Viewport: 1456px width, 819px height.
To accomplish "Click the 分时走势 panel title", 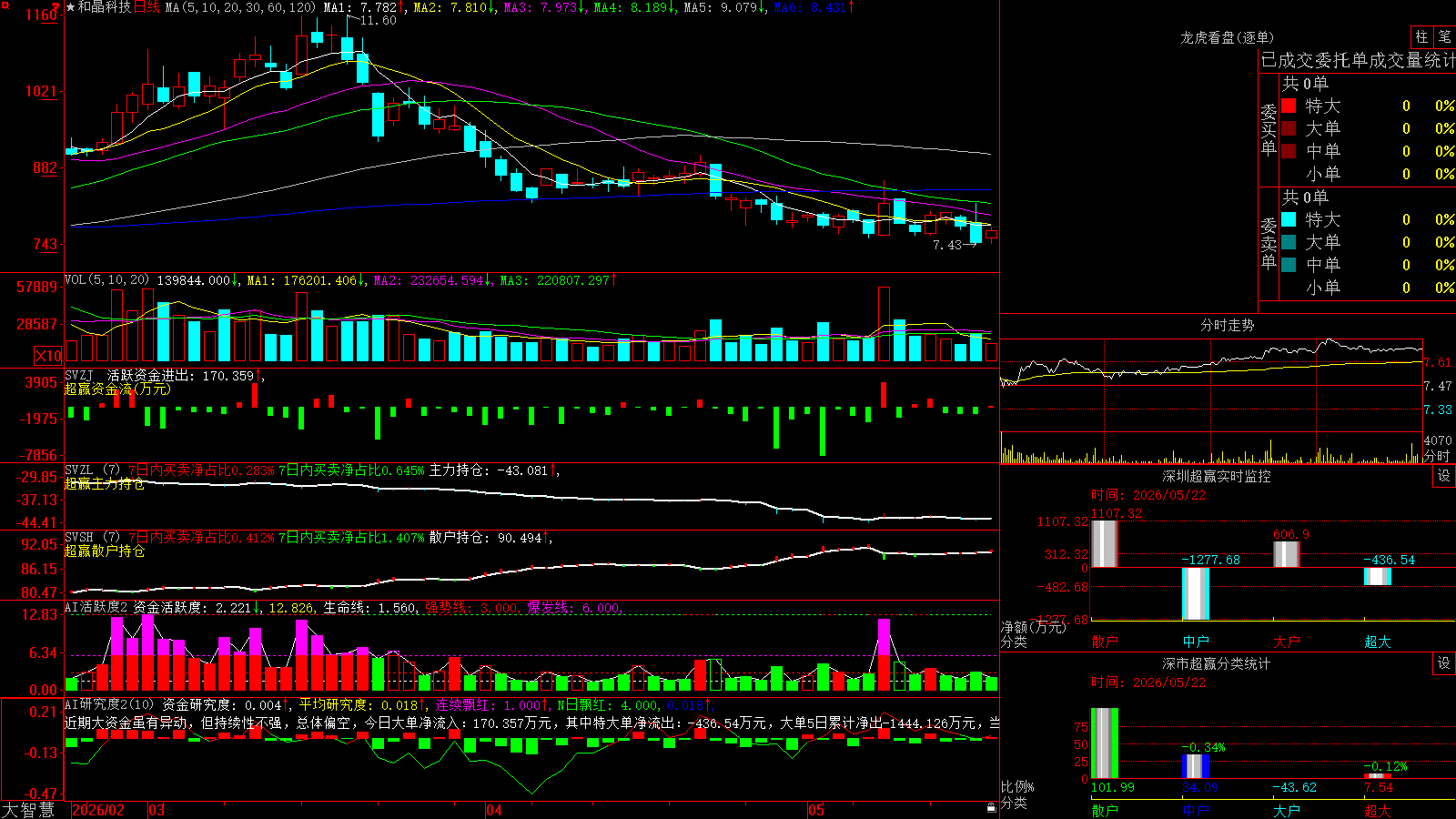I will click(x=1228, y=325).
